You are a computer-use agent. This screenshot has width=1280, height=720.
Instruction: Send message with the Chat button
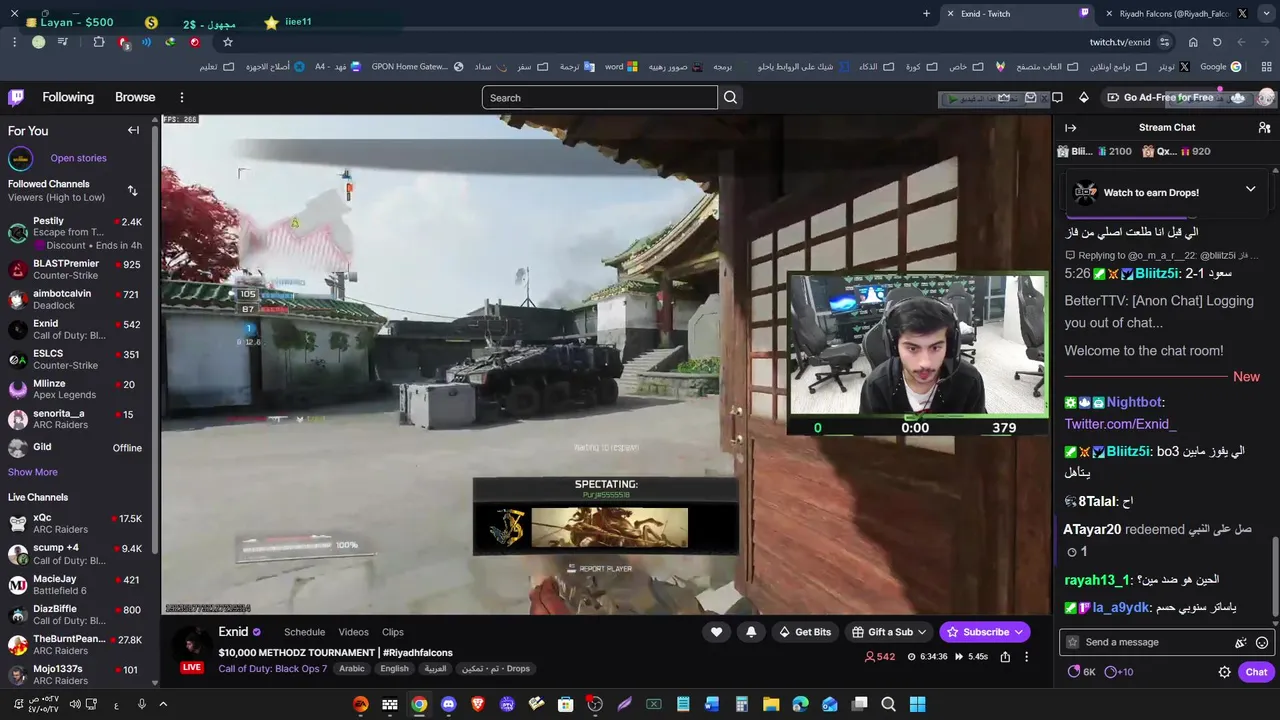1256,672
